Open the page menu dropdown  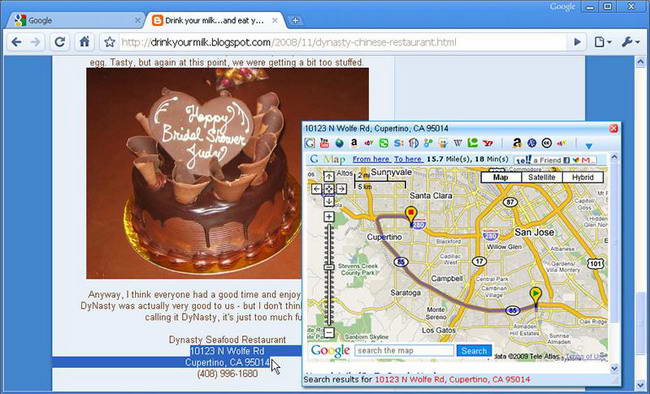[603, 42]
